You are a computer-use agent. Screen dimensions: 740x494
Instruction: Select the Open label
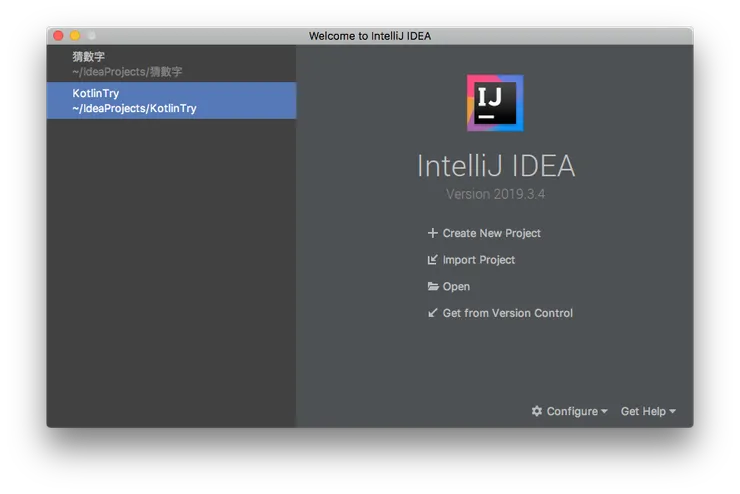coord(456,286)
